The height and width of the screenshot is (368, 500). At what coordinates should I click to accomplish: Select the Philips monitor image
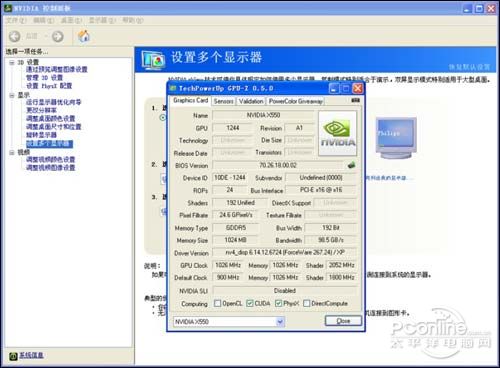(396, 138)
